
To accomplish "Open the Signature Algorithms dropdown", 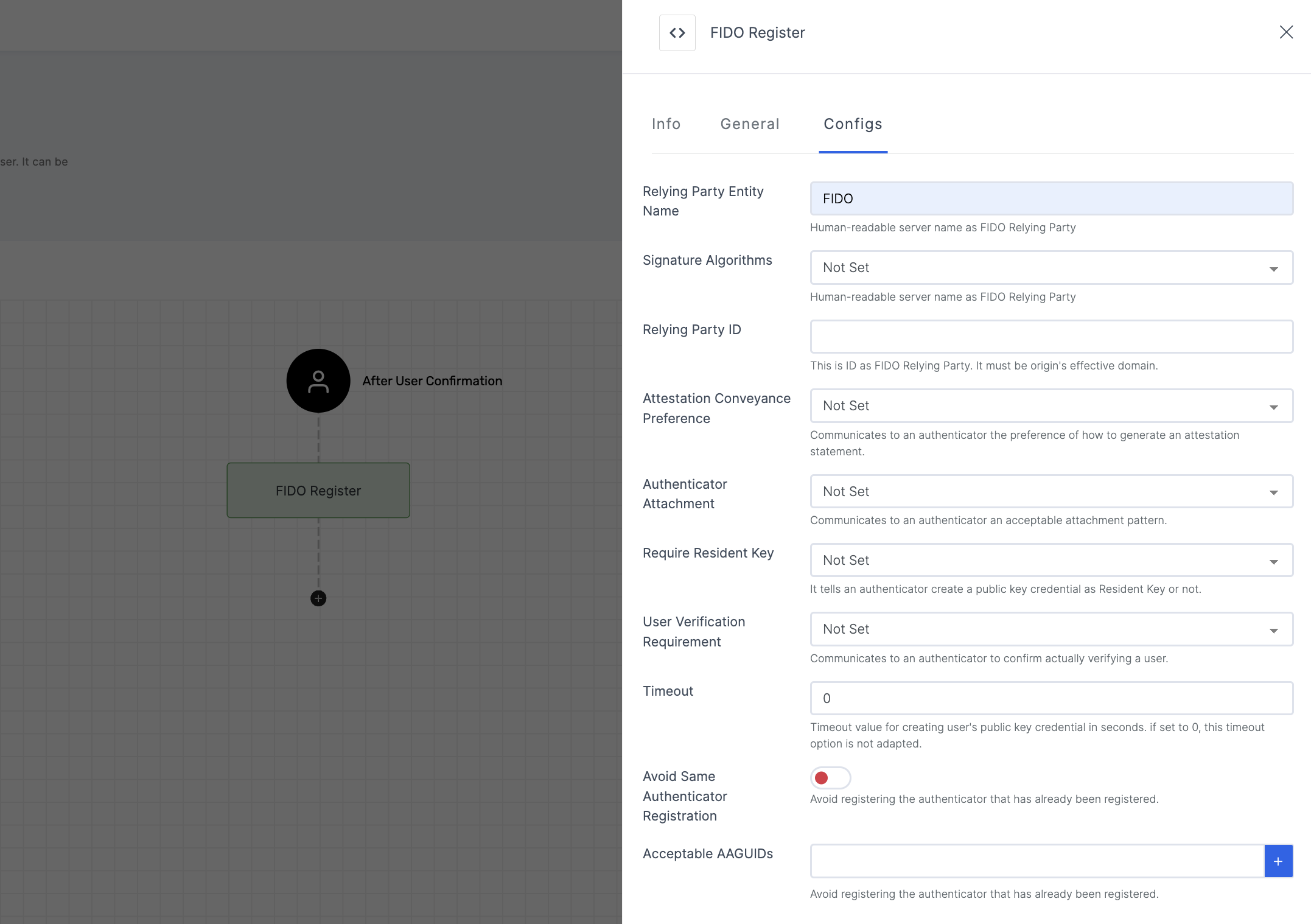I will (x=1051, y=268).
